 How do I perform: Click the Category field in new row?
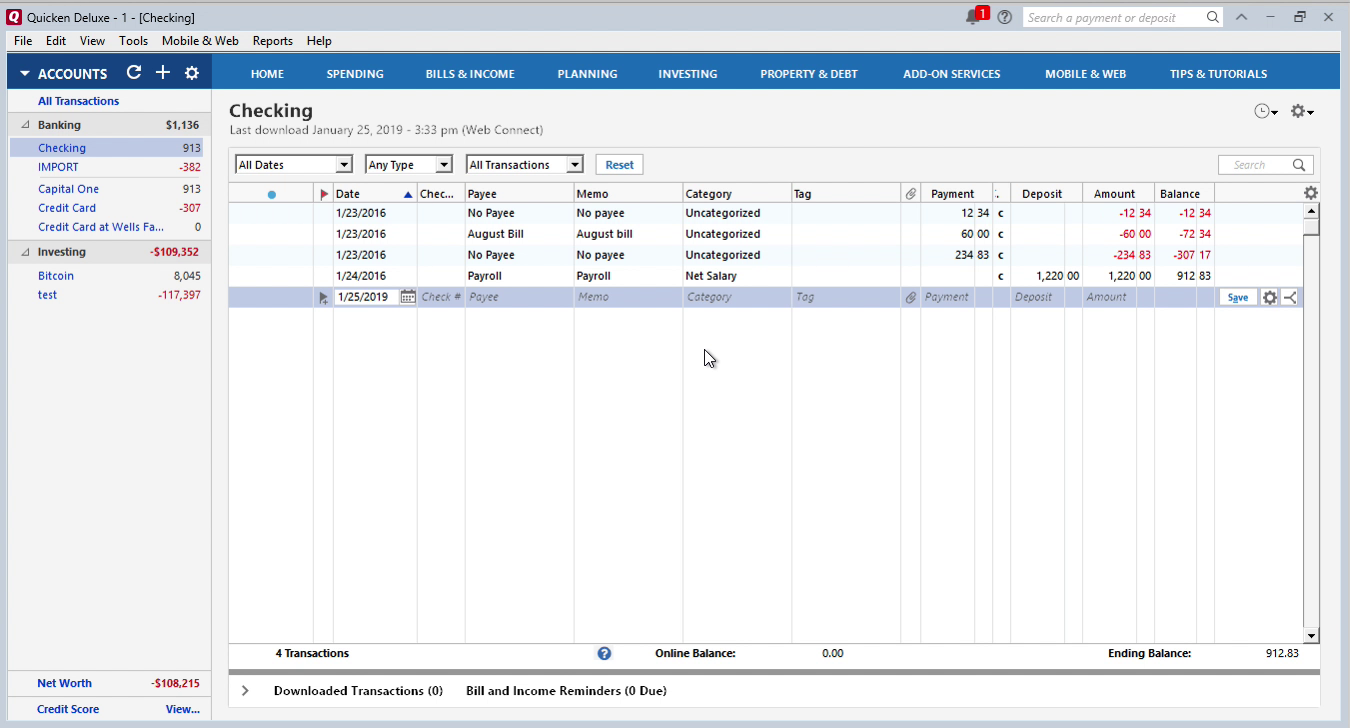[737, 297]
